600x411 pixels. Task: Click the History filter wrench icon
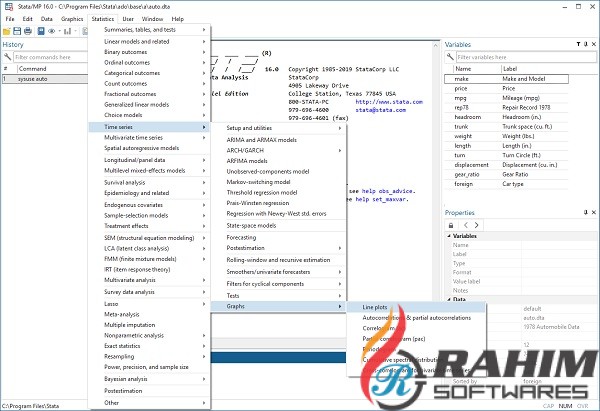click(7, 57)
